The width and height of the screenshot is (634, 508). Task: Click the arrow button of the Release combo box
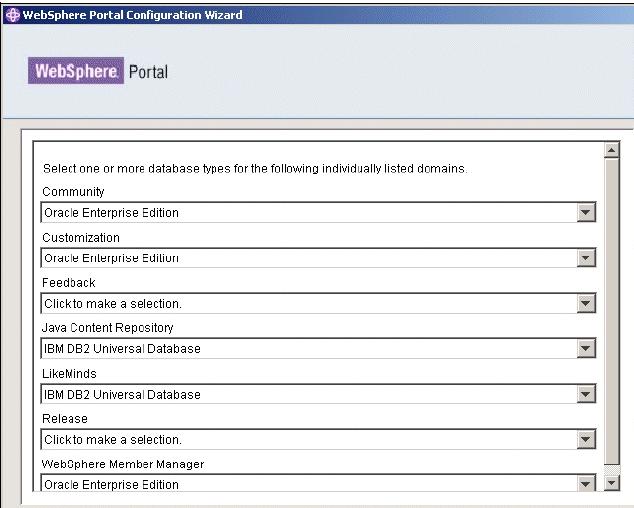[586, 439]
